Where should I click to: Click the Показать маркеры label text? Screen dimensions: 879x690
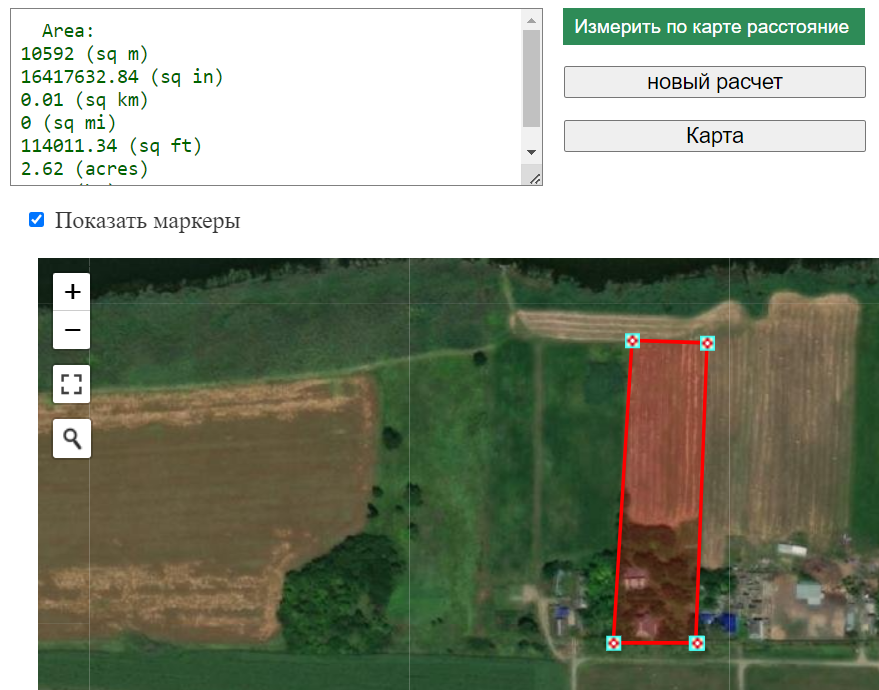[x=147, y=220]
